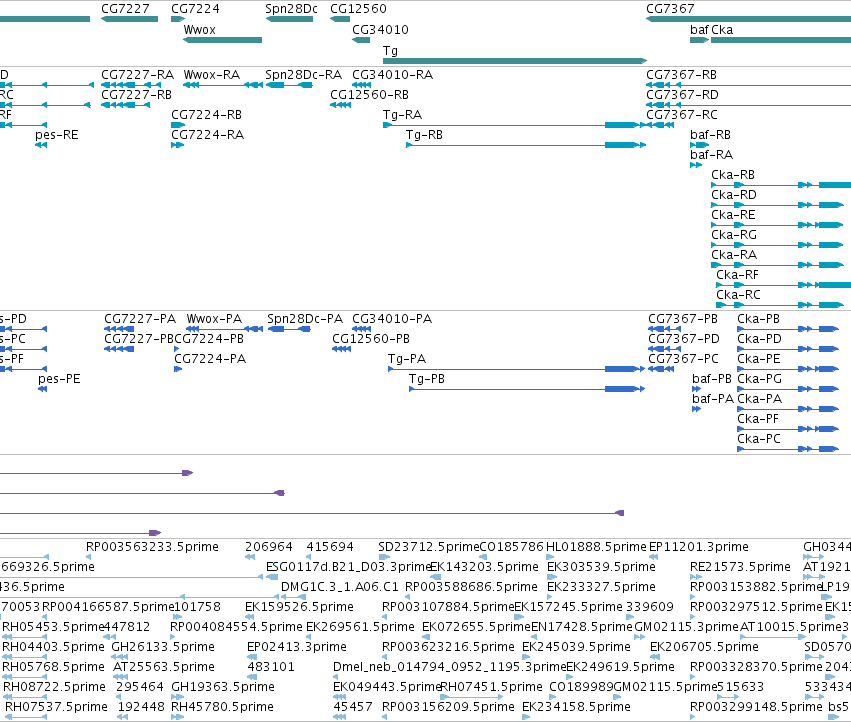Screen dimensions: 851x722
Task: Click the HL01888.5prime EST label
Action: pos(596,547)
